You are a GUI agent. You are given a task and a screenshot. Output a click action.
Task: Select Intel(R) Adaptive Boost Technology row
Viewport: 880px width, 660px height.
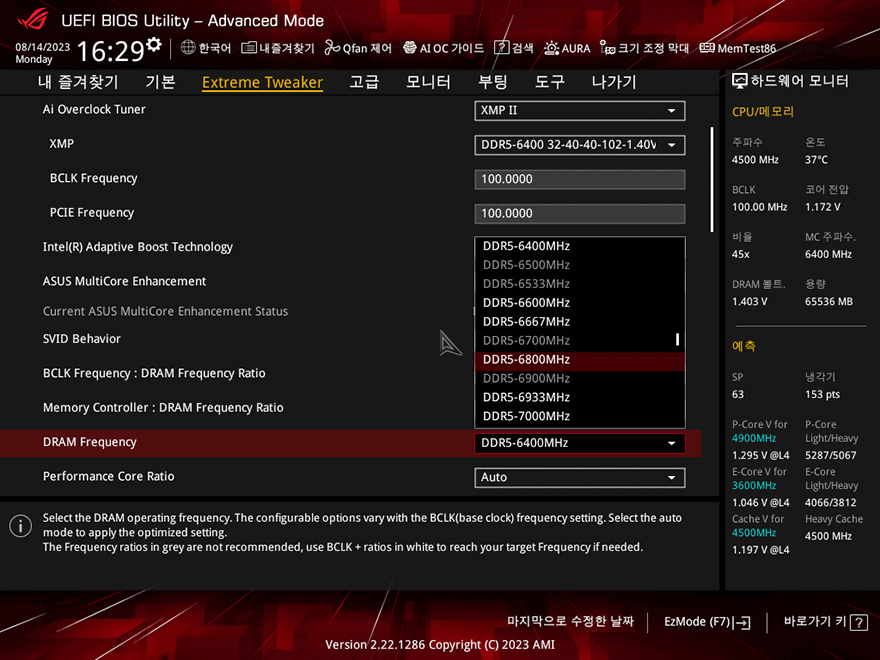pos(138,247)
